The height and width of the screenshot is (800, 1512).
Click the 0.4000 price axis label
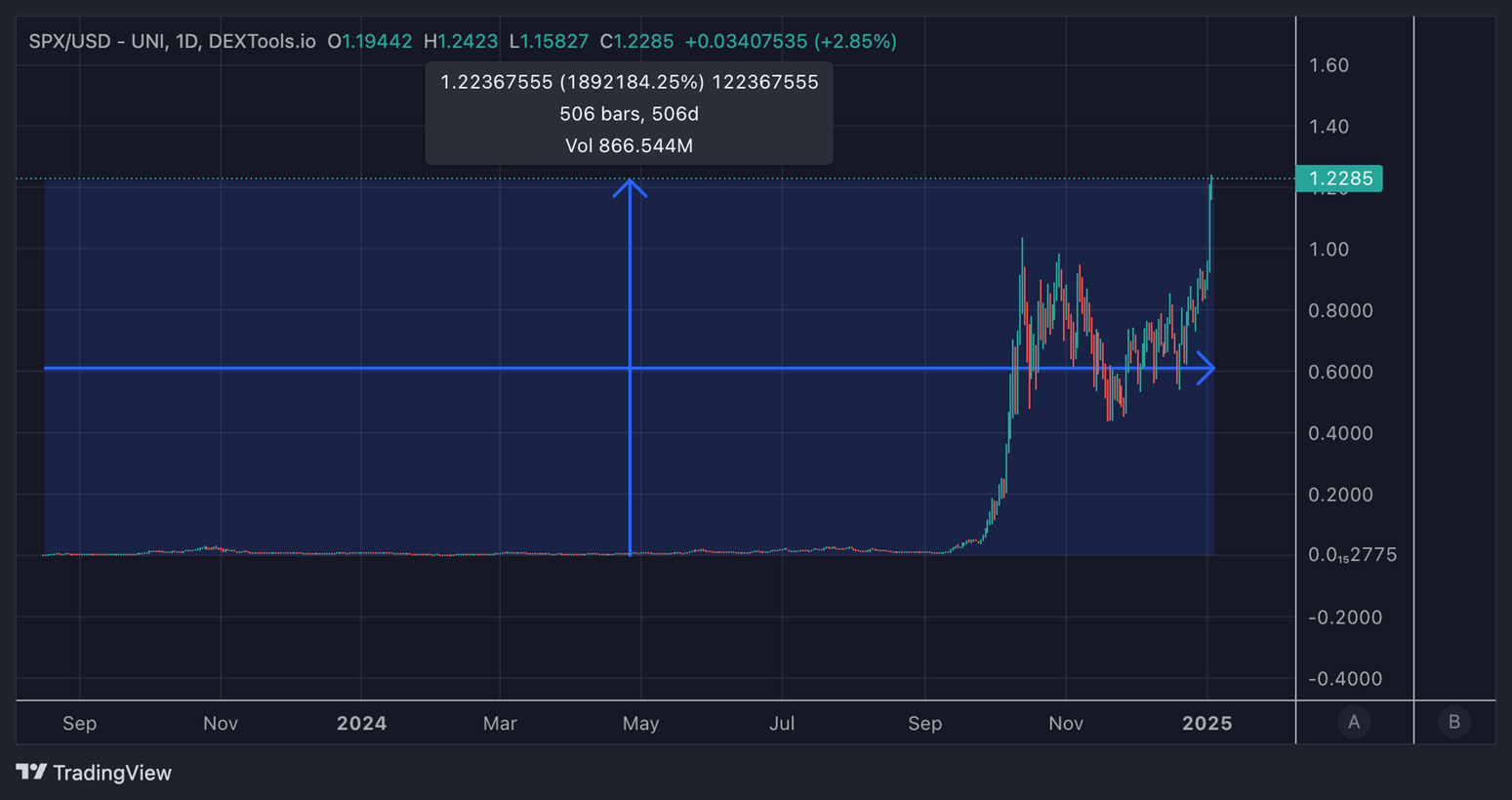(1340, 433)
